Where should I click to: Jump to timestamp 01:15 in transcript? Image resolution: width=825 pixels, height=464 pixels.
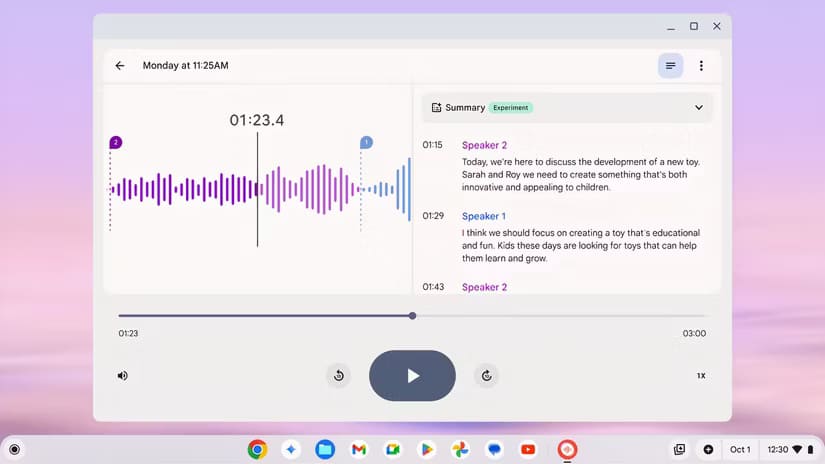(432, 145)
